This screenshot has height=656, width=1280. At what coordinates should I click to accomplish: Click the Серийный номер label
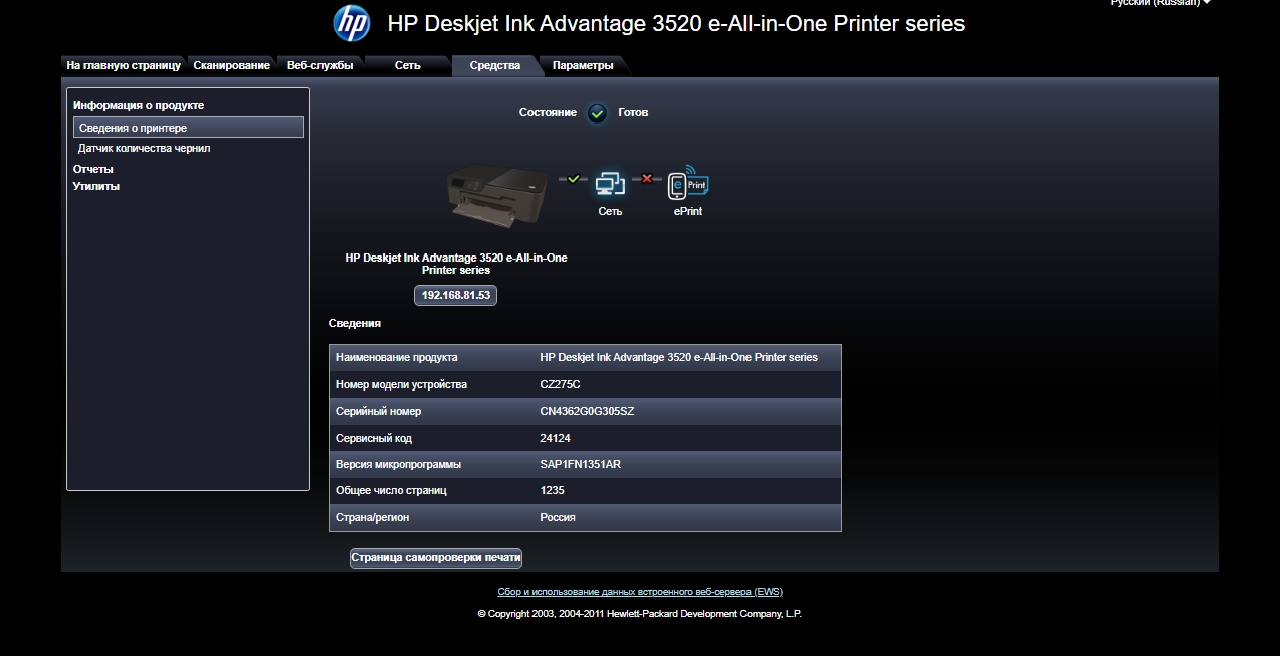[x=378, y=411]
